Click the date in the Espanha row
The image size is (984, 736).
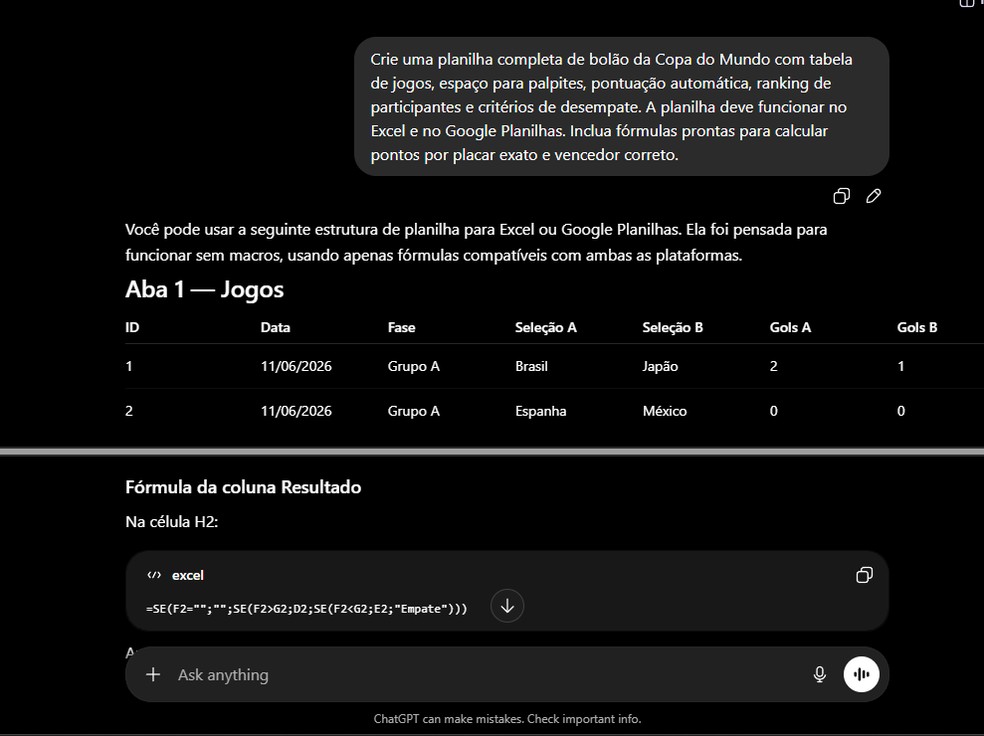[296, 412]
